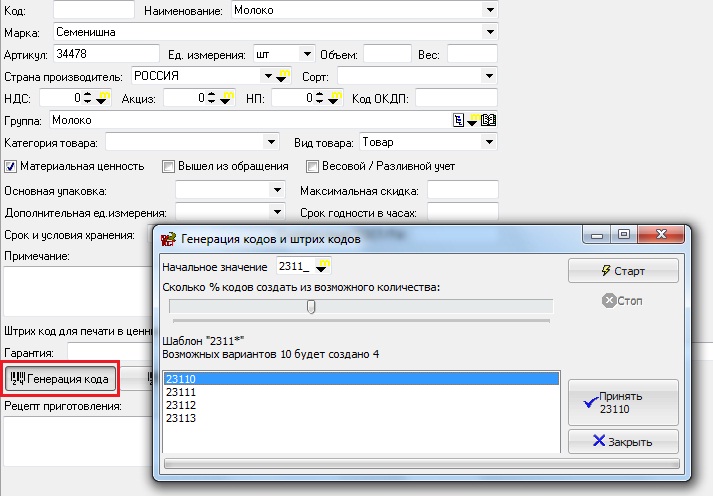Click m-arrow icon next to НДС
The image size is (713, 496).
pos(102,98)
